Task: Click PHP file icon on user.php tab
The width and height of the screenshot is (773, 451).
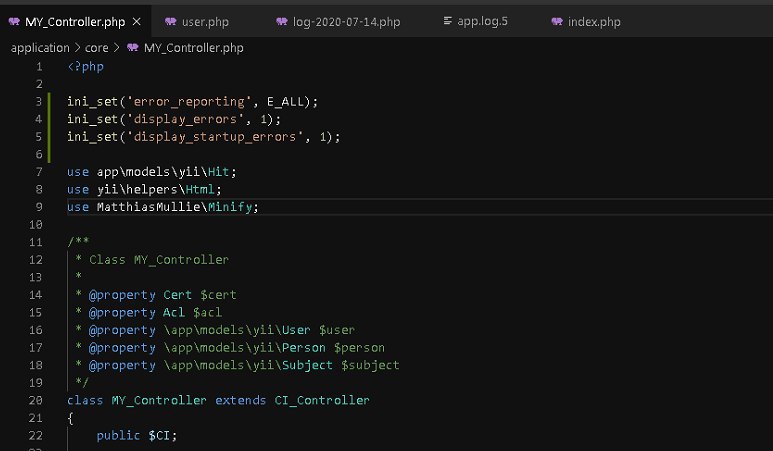Action: 171,21
